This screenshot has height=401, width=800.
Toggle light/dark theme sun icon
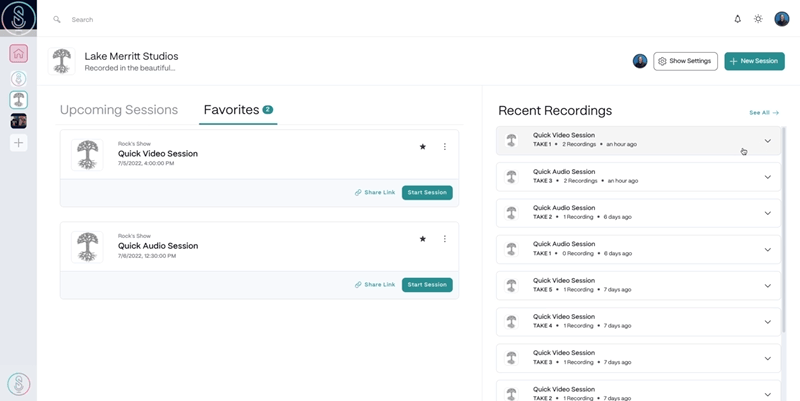(758, 19)
